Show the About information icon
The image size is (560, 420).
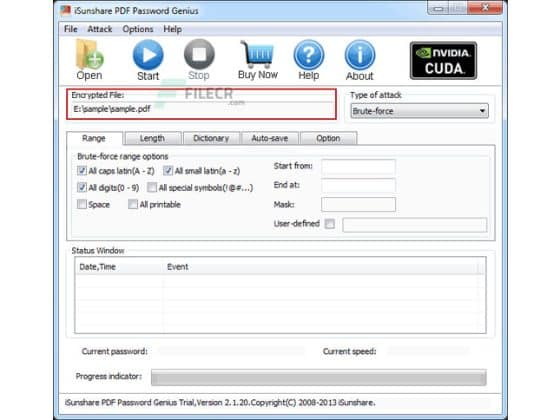point(360,60)
